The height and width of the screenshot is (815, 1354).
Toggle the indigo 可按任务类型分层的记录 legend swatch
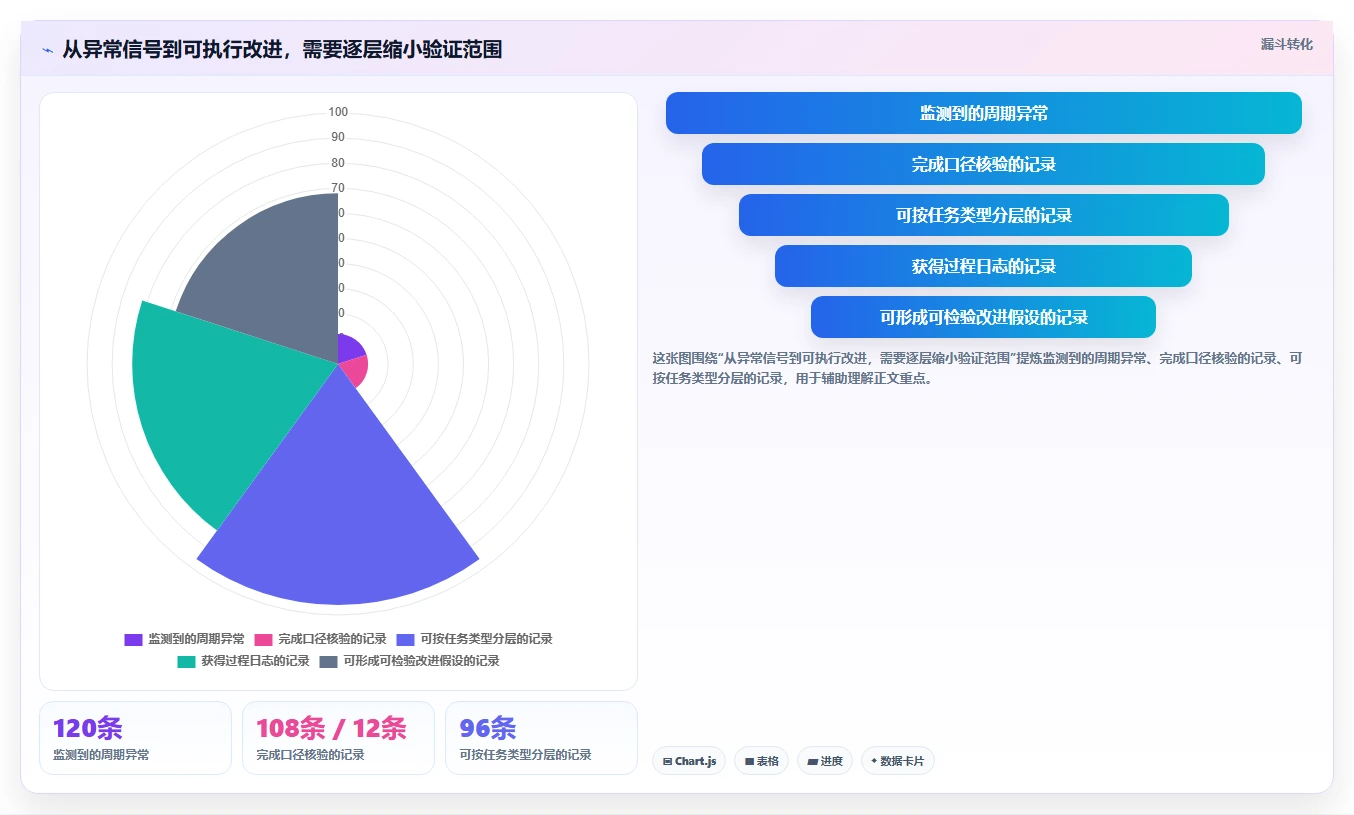point(406,639)
